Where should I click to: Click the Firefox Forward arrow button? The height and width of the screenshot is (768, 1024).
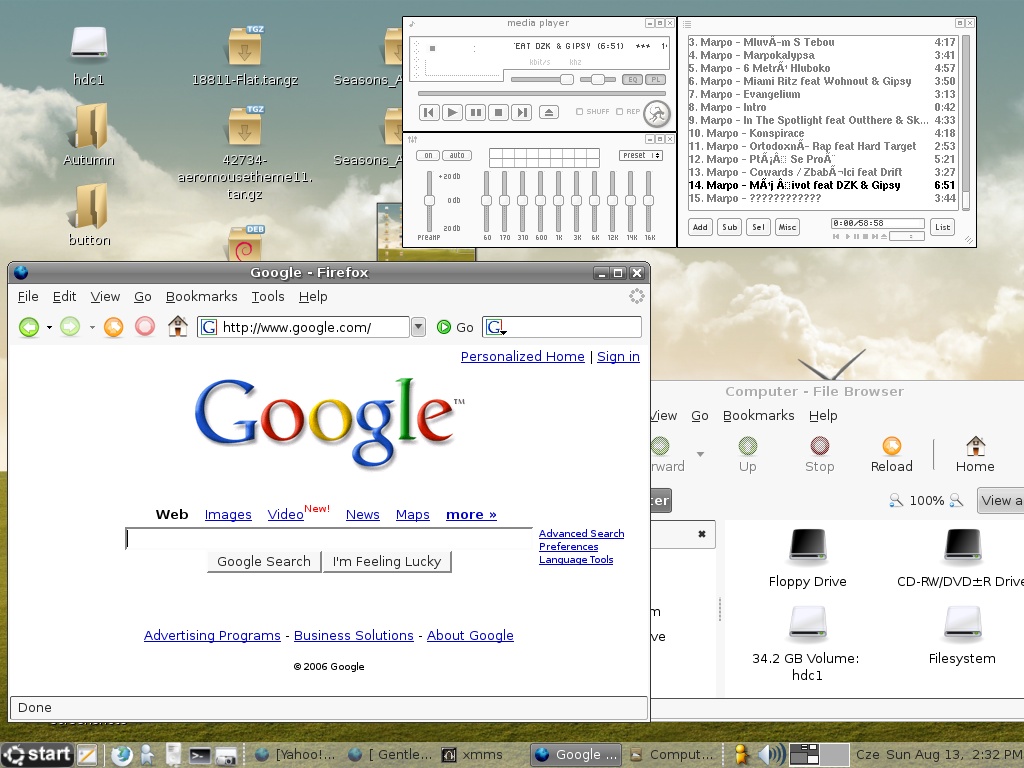[x=70, y=327]
